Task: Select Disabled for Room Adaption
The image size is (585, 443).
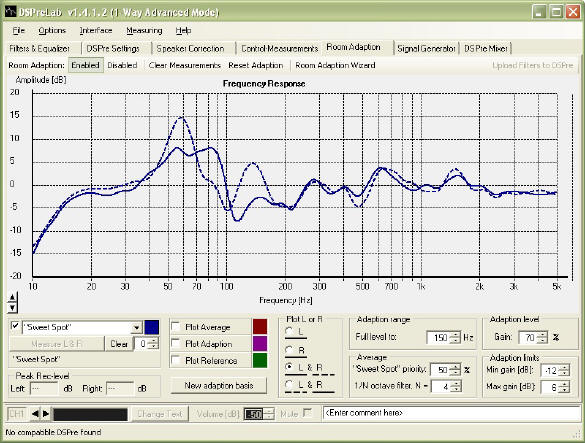Action: click(122, 65)
